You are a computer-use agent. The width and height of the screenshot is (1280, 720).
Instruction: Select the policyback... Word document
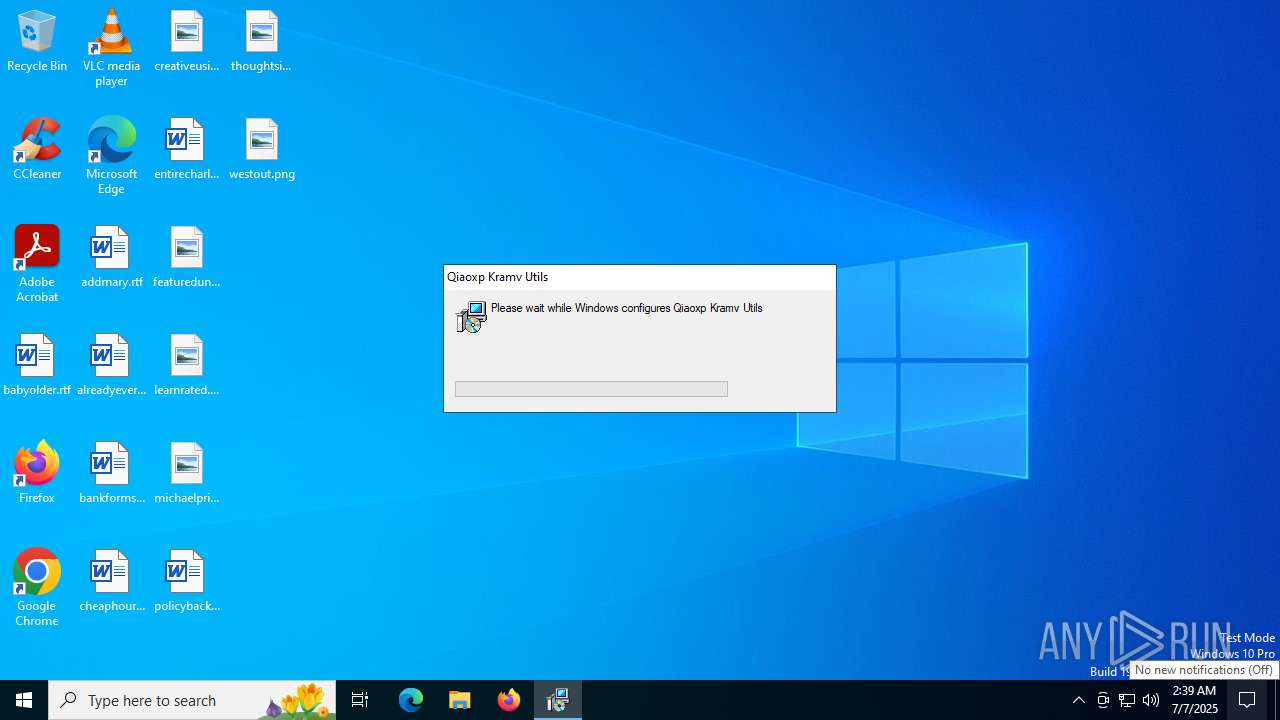point(187,582)
